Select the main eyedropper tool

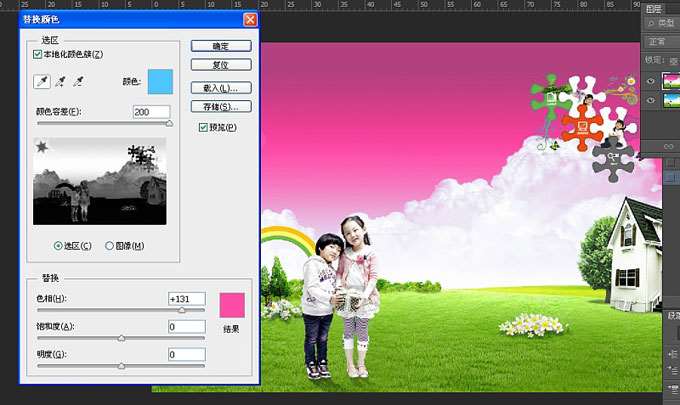coord(42,82)
